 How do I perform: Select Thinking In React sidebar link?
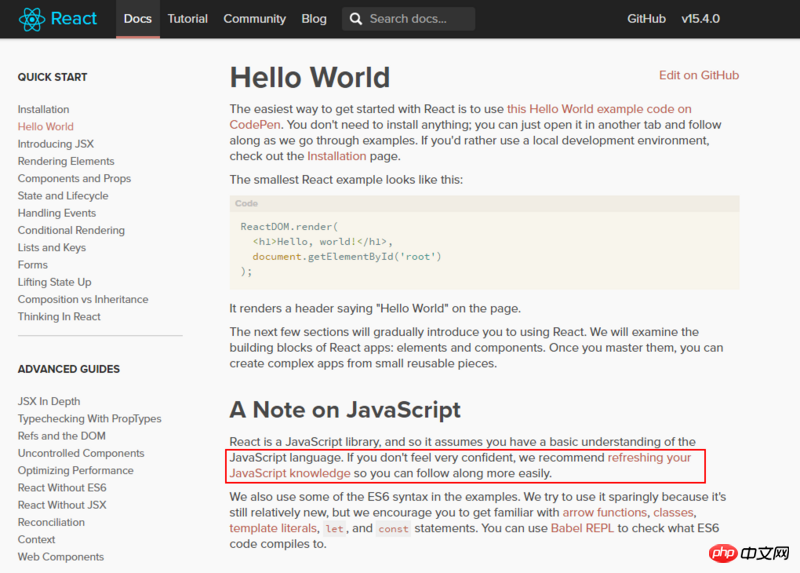pyautogui.click(x=59, y=317)
